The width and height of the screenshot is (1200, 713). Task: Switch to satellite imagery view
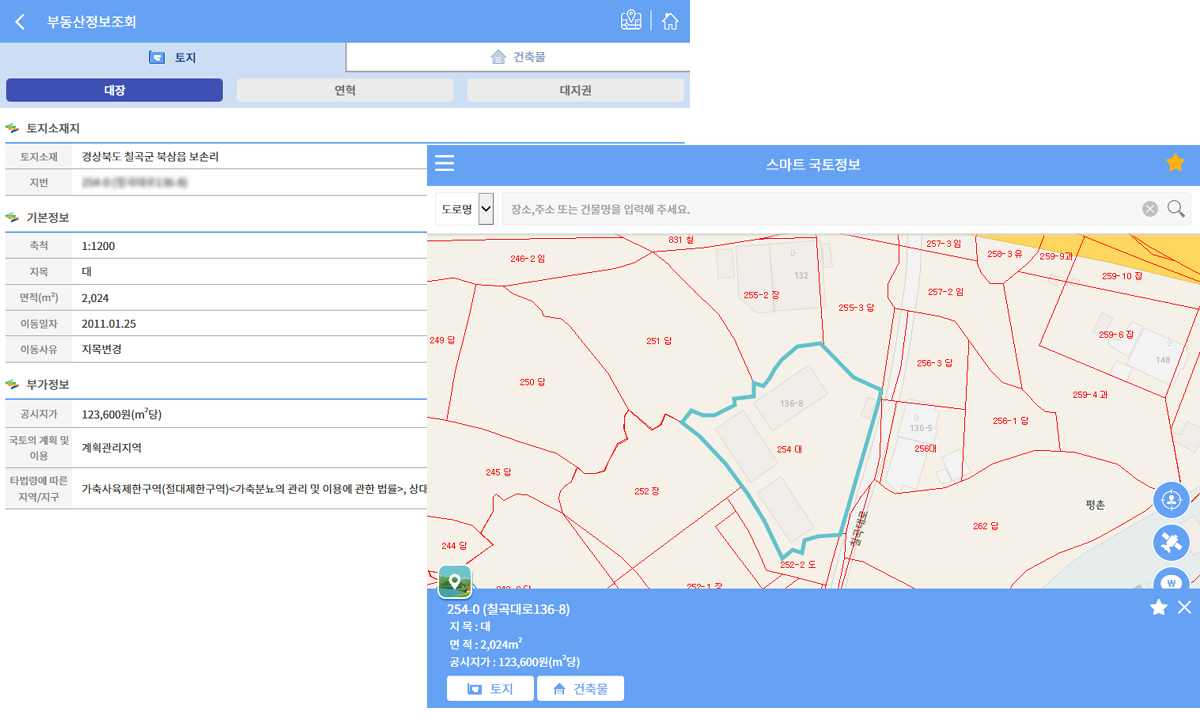1171,544
